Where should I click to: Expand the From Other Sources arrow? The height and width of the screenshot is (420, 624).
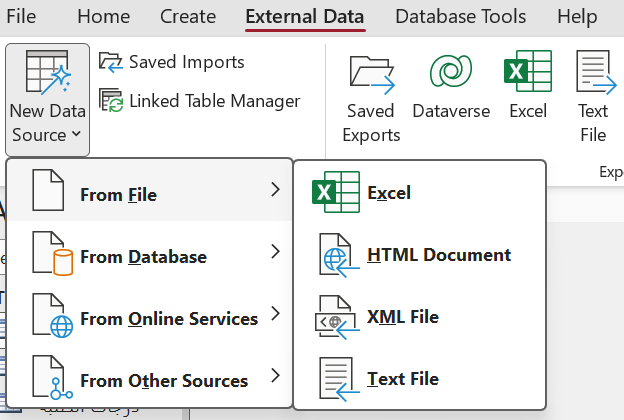coord(275,375)
